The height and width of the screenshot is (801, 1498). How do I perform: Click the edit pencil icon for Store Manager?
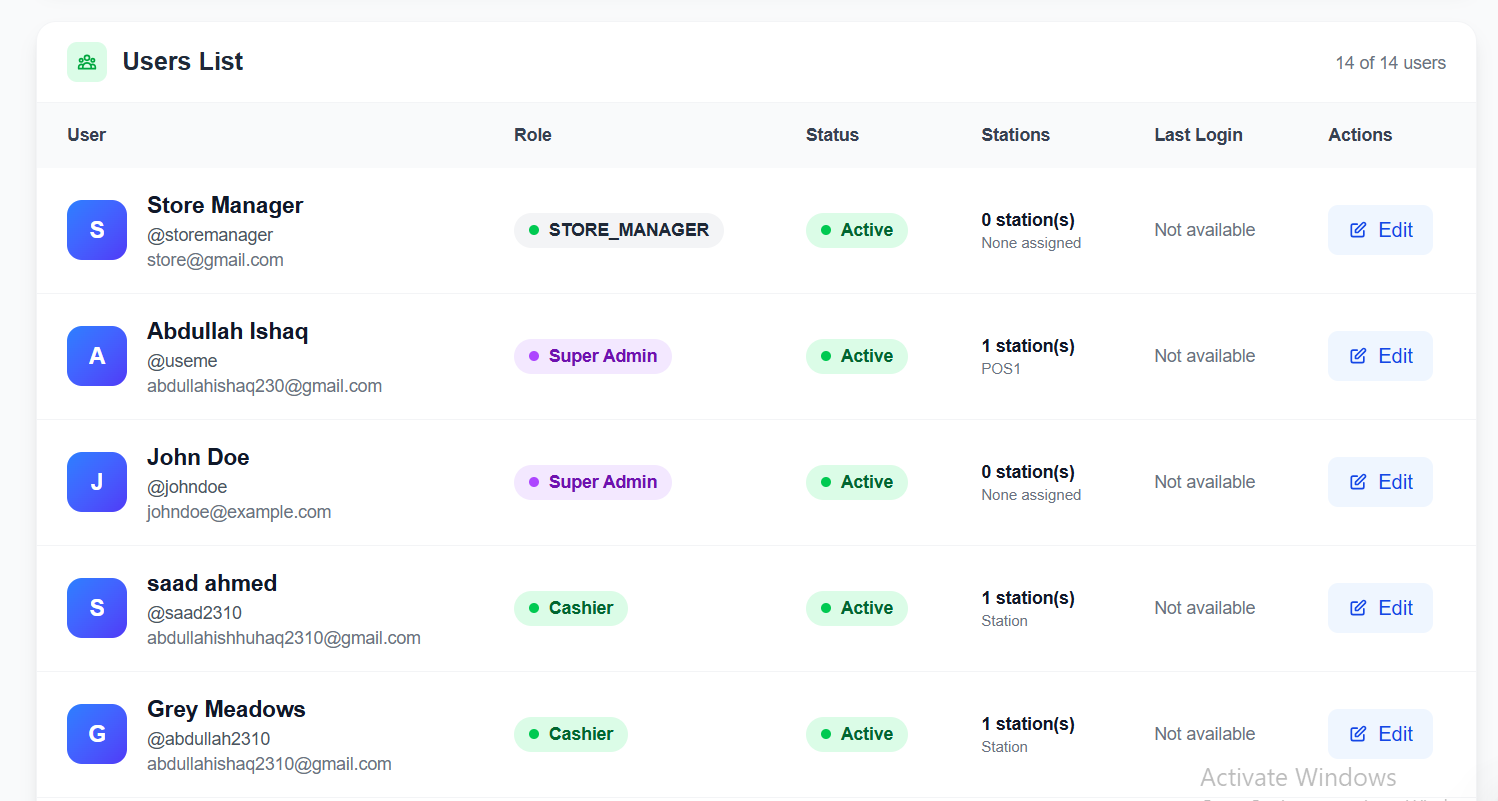1357,229
